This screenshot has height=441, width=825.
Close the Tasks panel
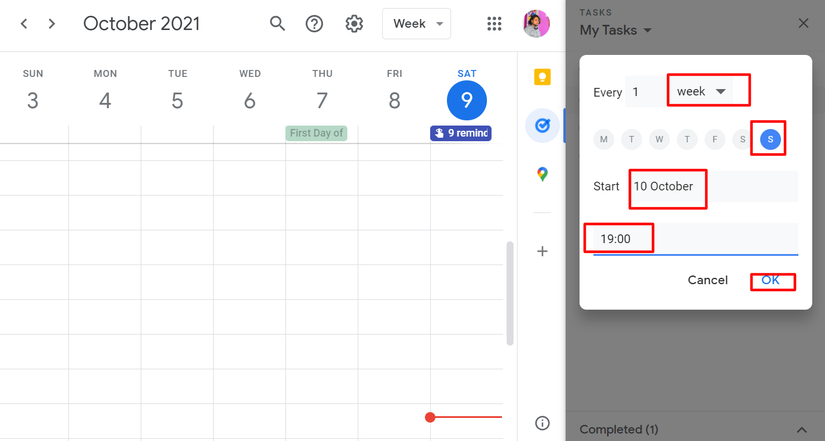coord(803,23)
